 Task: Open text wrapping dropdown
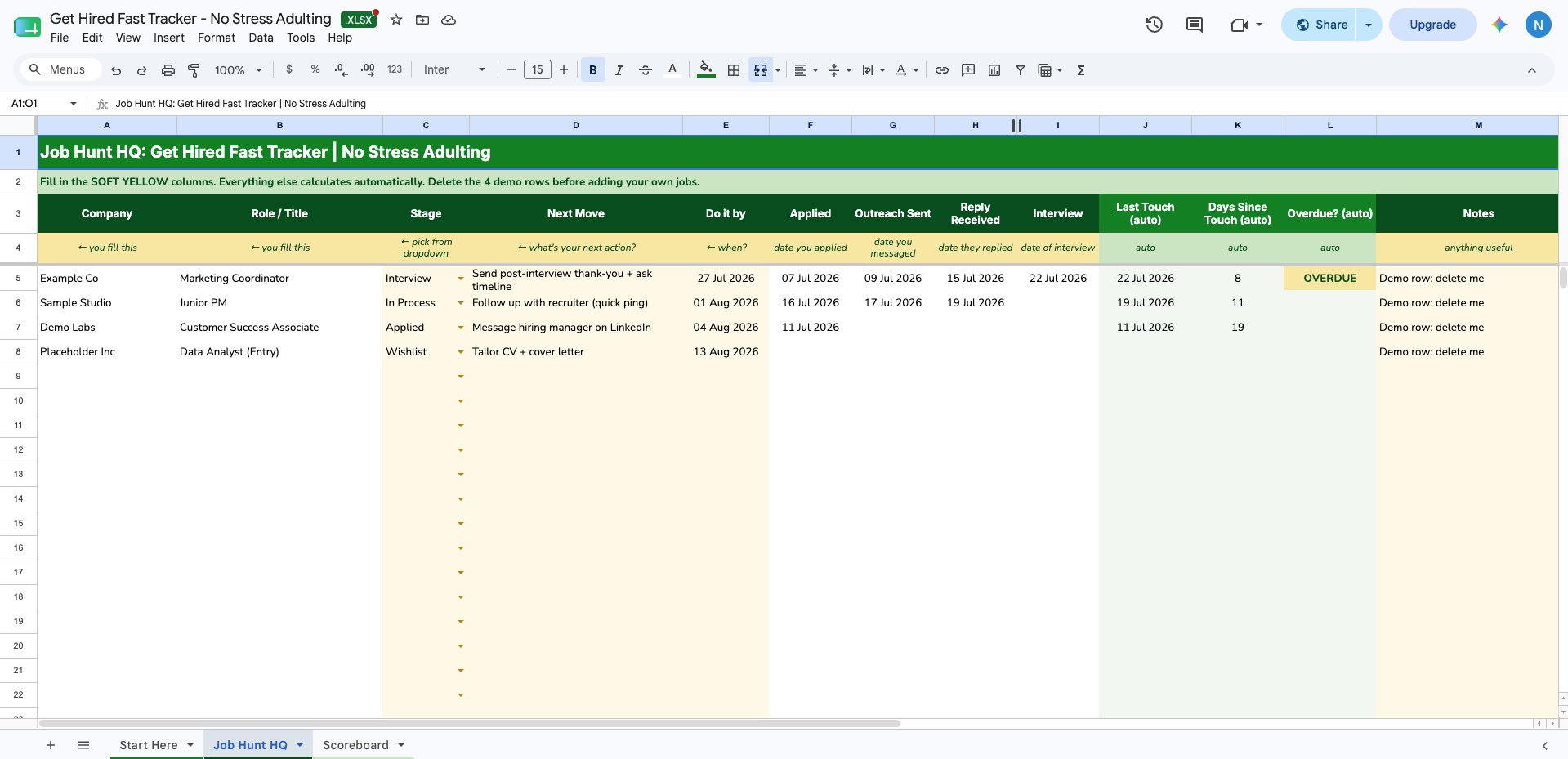coord(873,70)
